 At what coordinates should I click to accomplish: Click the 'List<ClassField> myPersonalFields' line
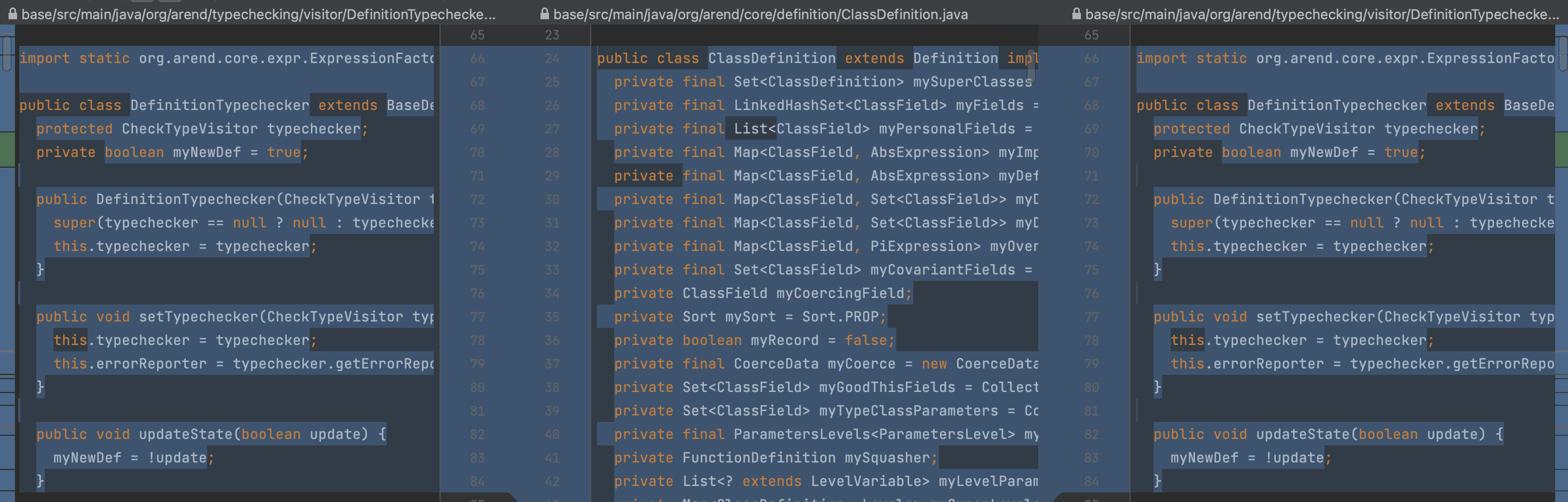pos(823,129)
